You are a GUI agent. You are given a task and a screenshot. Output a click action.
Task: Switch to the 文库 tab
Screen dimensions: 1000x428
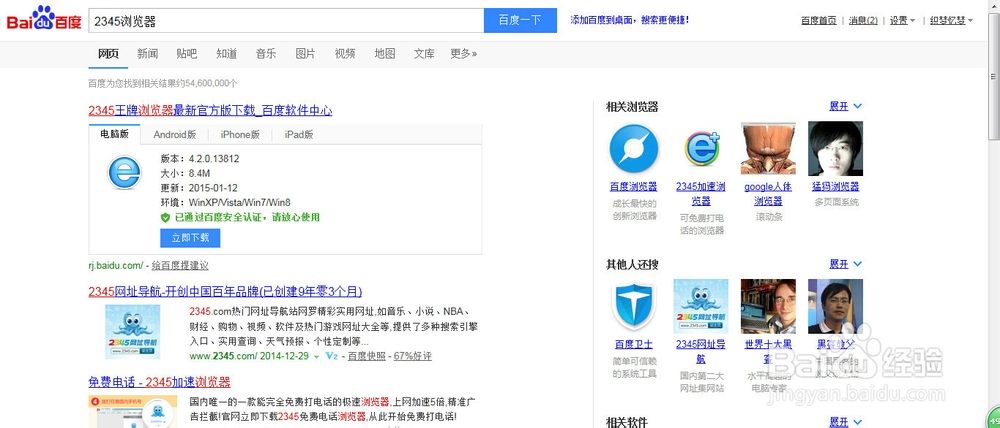(424, 54)
